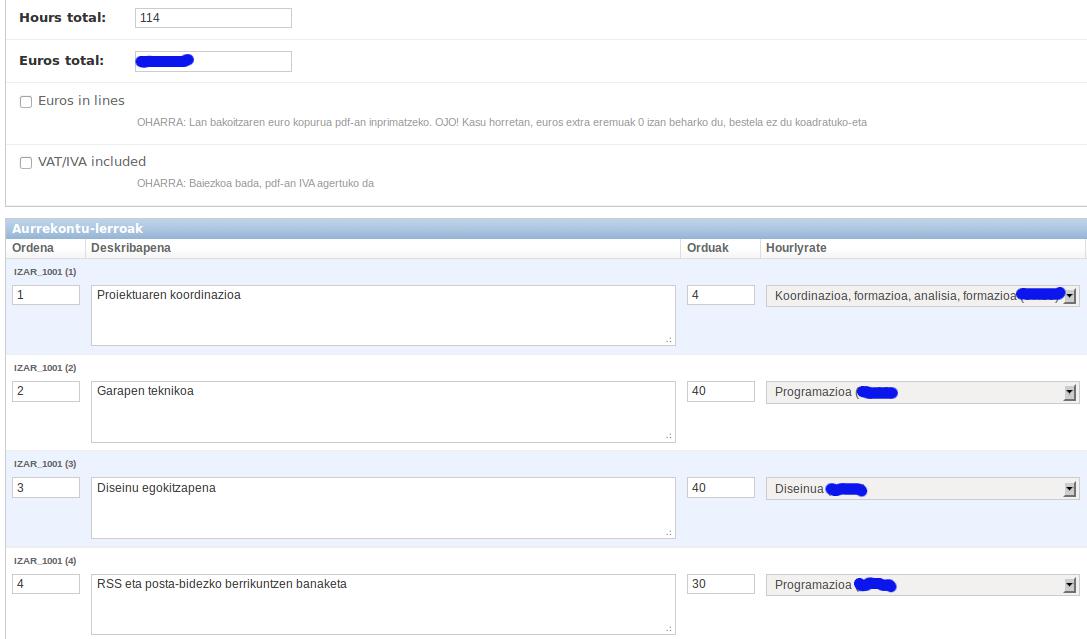This screenshot has height=639, width=1087.
Task: Open the Diseinua hourly rate dropdown
Action: pos(922,489)
